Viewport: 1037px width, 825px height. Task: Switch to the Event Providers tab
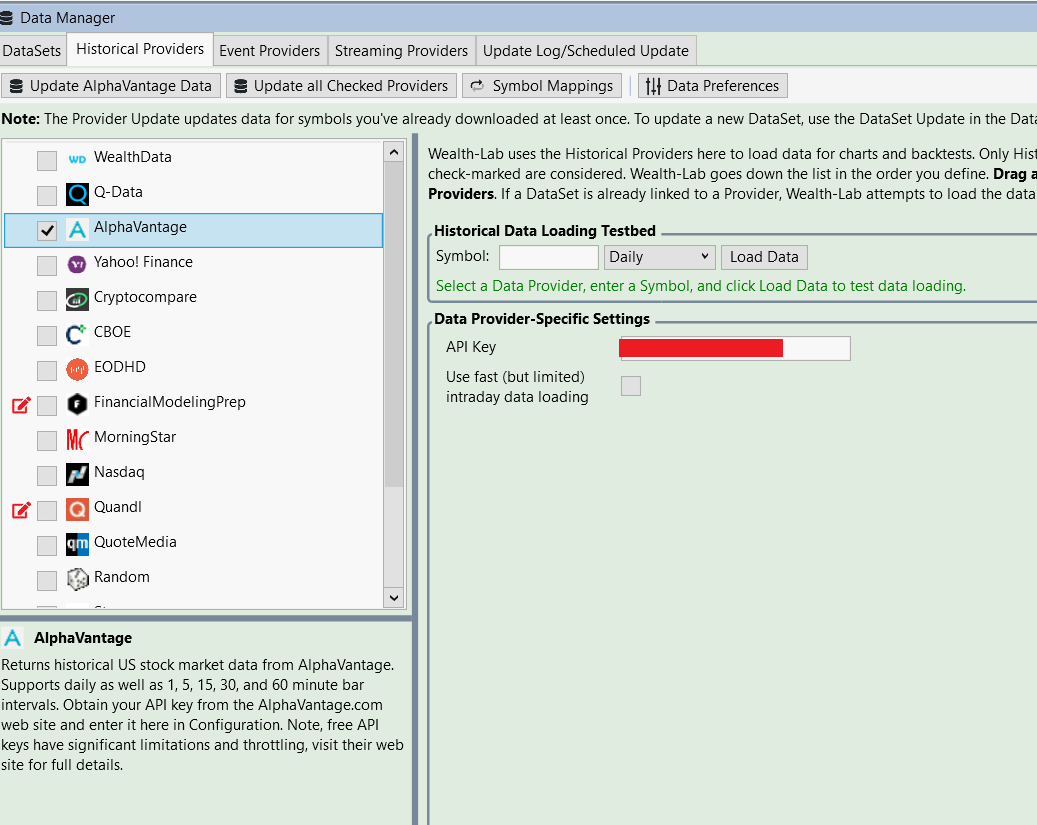(x=270, y=51)
